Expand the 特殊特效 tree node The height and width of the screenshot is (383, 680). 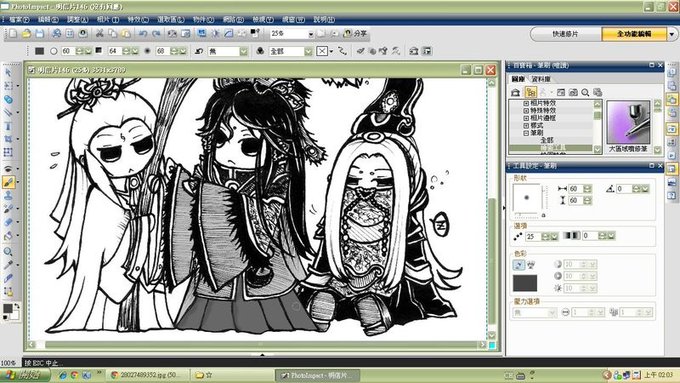(x=526, y=111)
